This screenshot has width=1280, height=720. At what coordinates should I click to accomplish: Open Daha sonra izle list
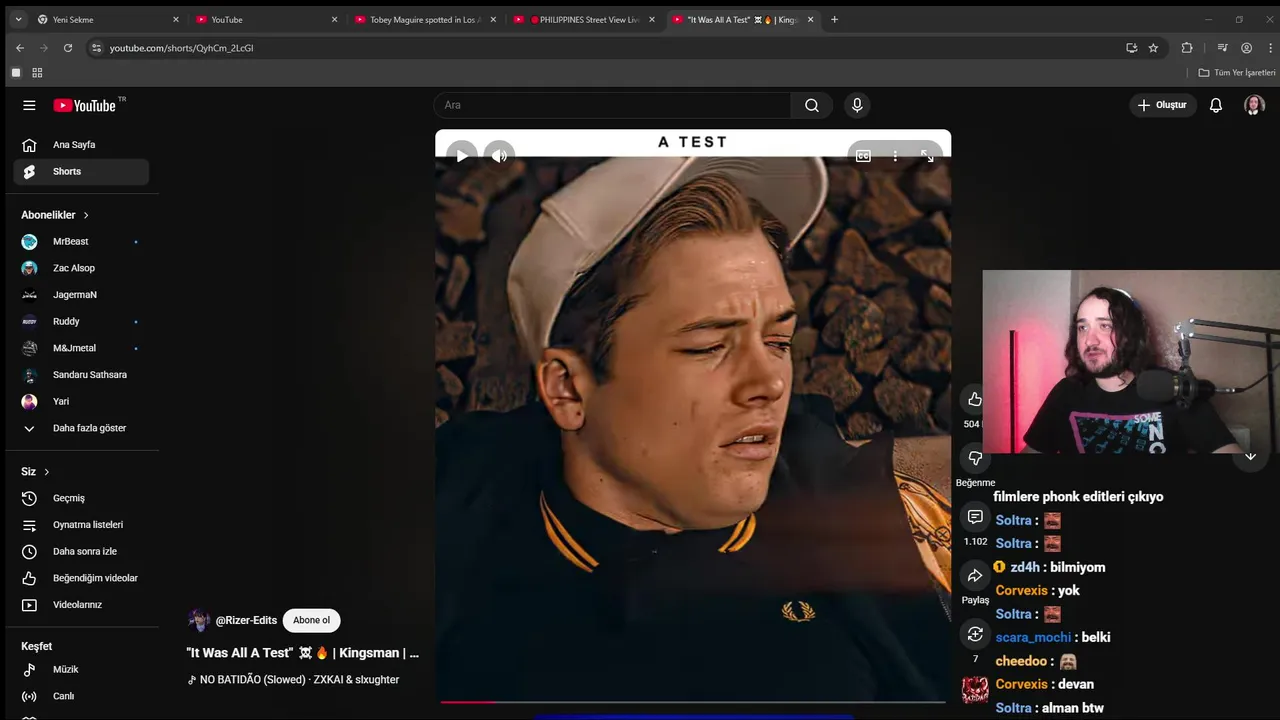[81, 551]
